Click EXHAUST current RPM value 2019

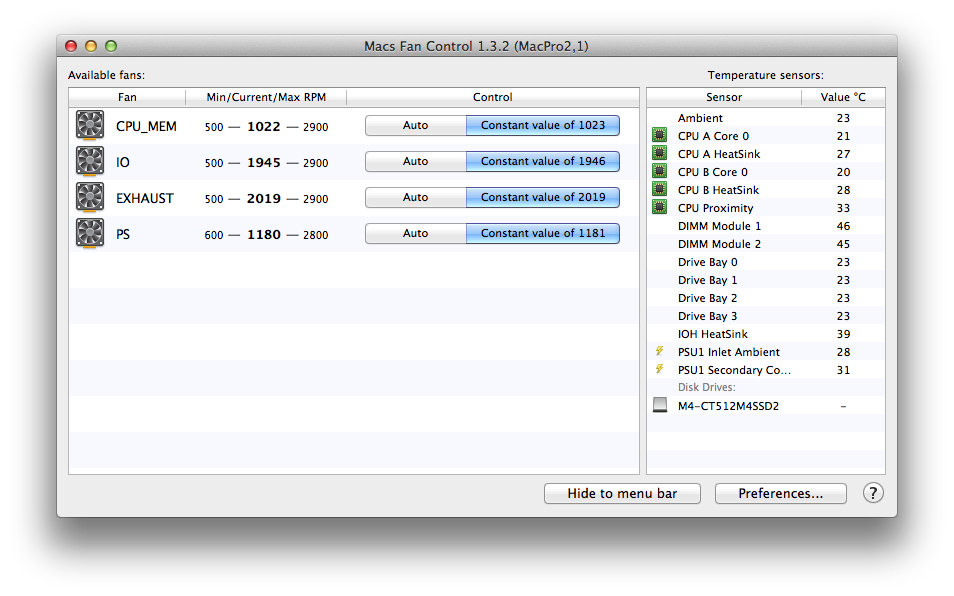pyautogui.click(x=263, y=198)
